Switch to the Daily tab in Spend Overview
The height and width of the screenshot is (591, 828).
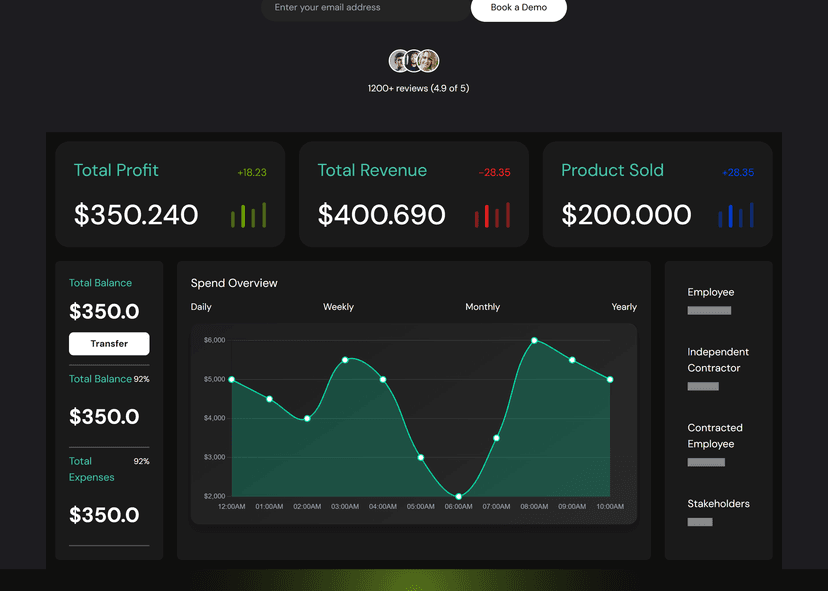tap(201, 307)
